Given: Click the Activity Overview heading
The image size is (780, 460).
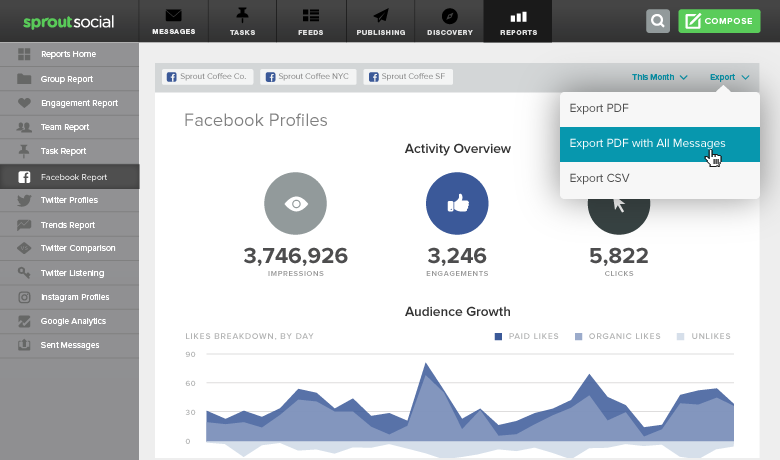Looking at the screenshot, I should click(x=458, y=149).
